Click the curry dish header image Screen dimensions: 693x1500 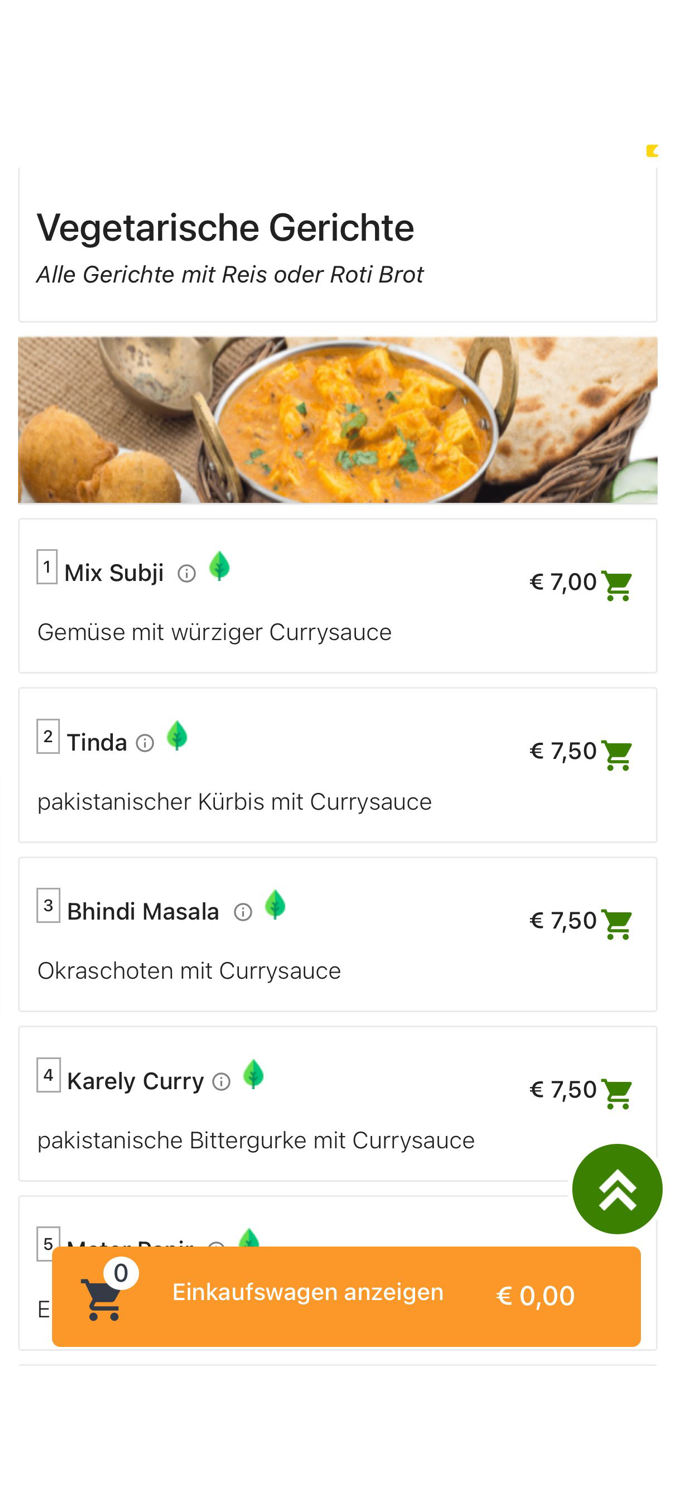[338, 420]
